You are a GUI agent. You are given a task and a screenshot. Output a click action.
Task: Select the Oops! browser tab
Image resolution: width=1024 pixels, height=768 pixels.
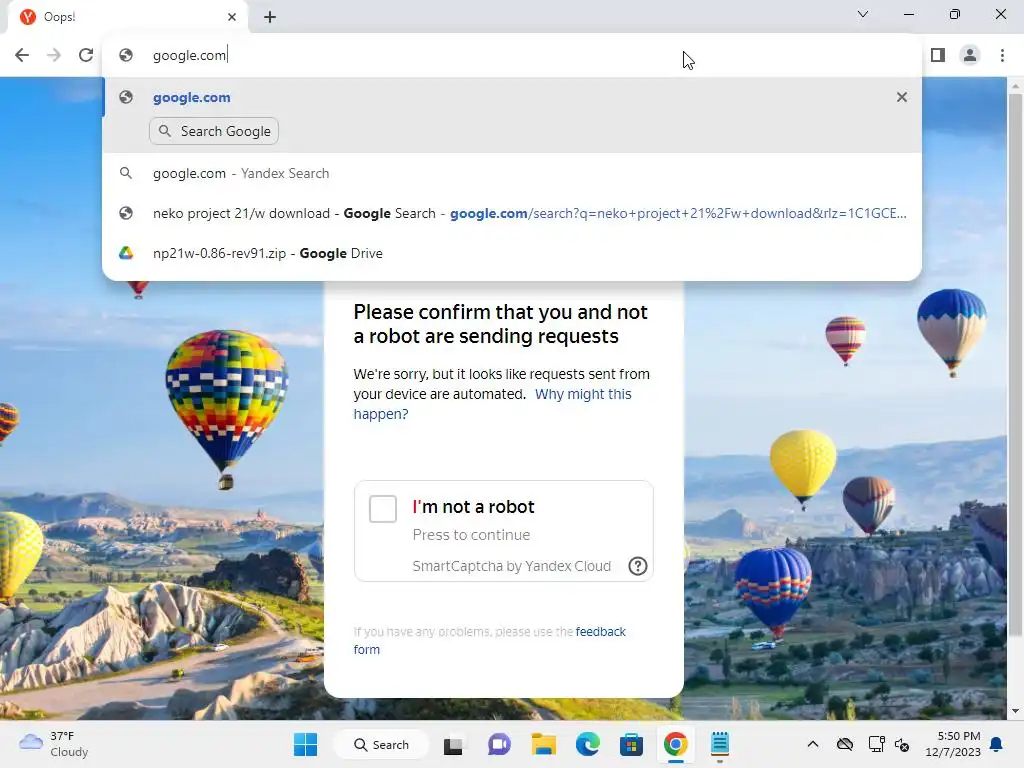(128, 17)
